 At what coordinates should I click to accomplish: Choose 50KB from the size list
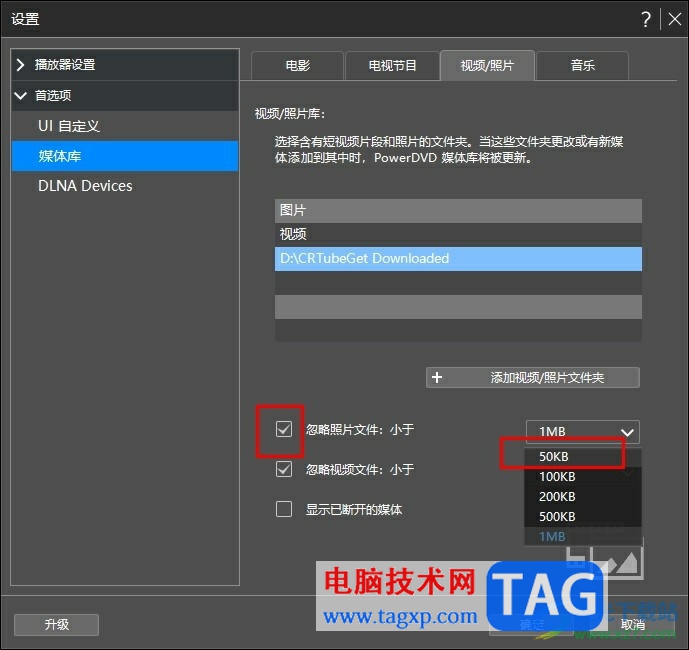click(583, 457)
